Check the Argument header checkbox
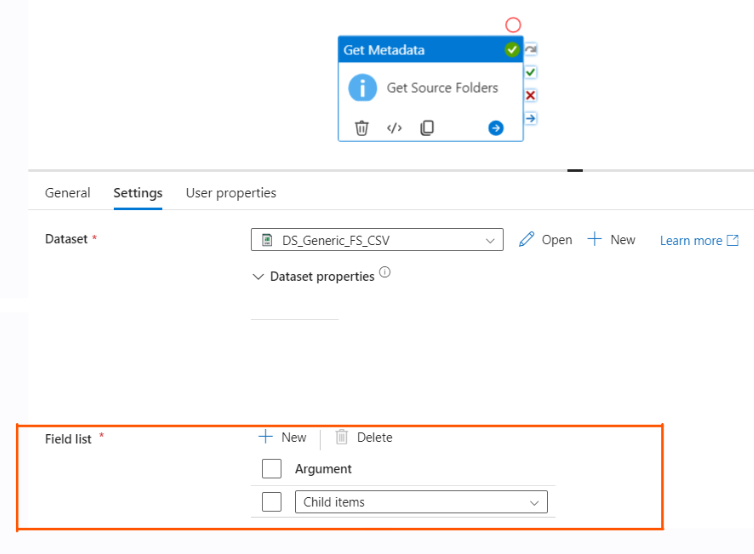754x554 pixels. (x=271, y=468)
